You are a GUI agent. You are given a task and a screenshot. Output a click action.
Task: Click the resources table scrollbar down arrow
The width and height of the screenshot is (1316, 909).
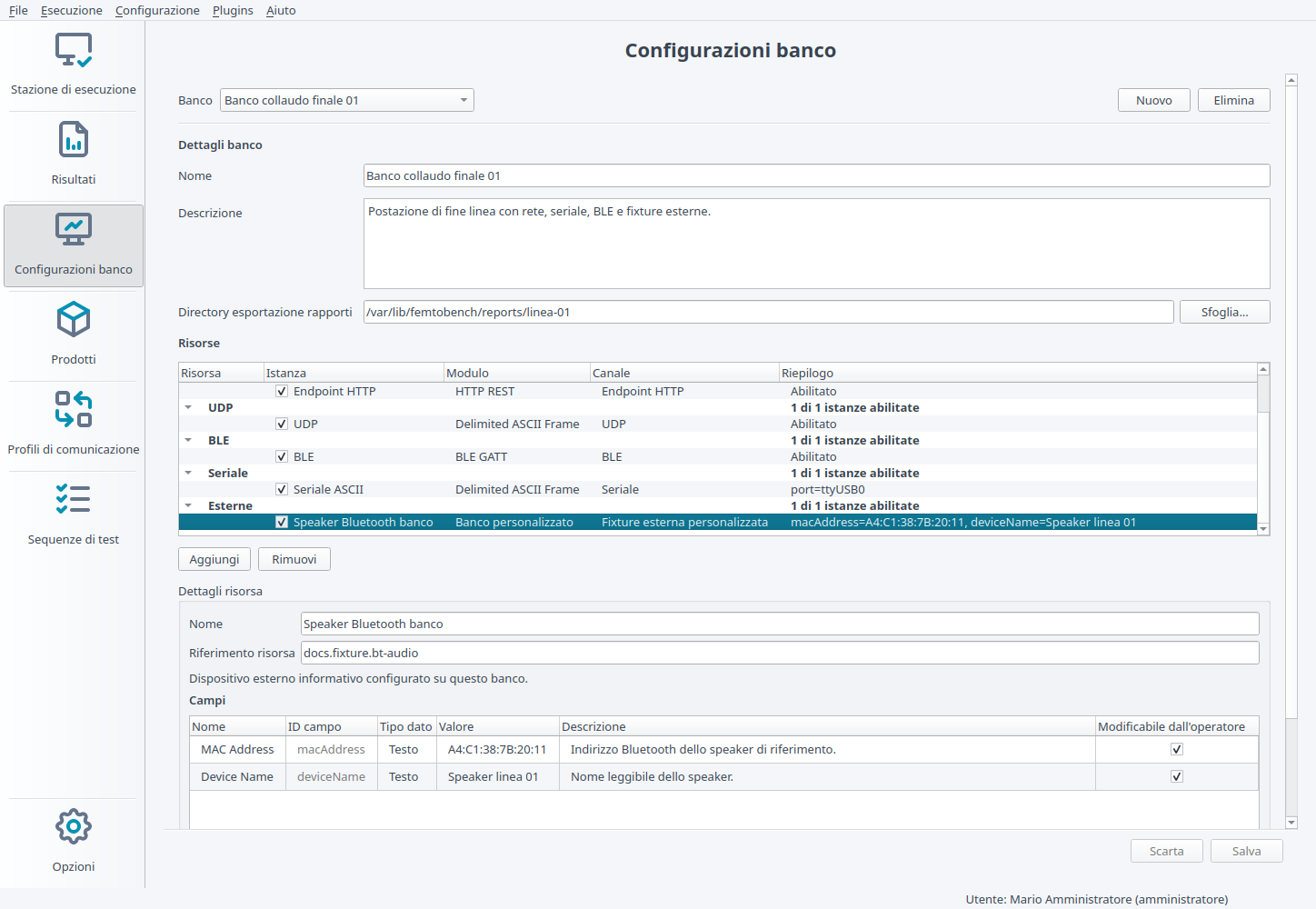tap(1263, 529)
